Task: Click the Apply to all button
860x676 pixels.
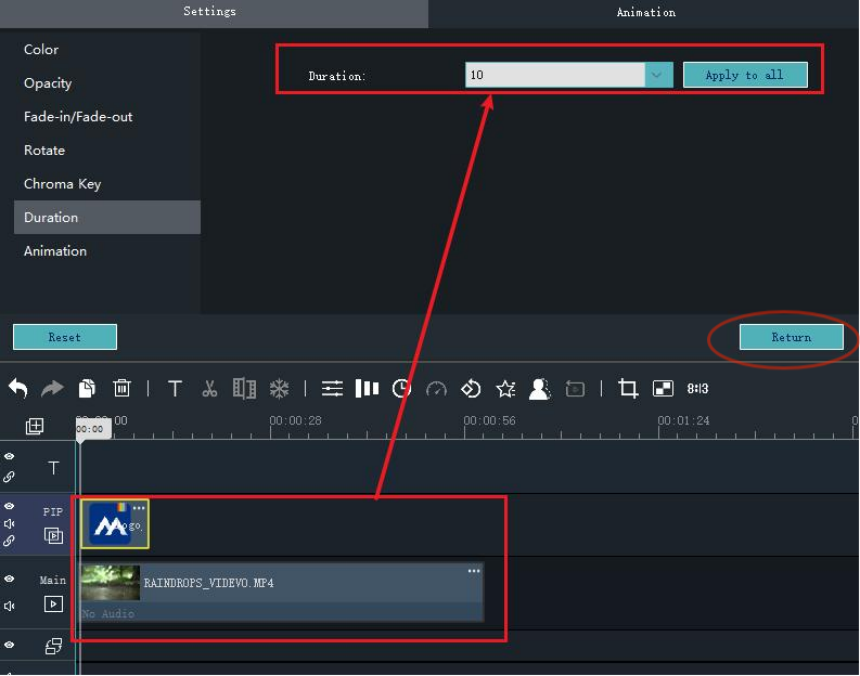Action: [x=745, y=74]
